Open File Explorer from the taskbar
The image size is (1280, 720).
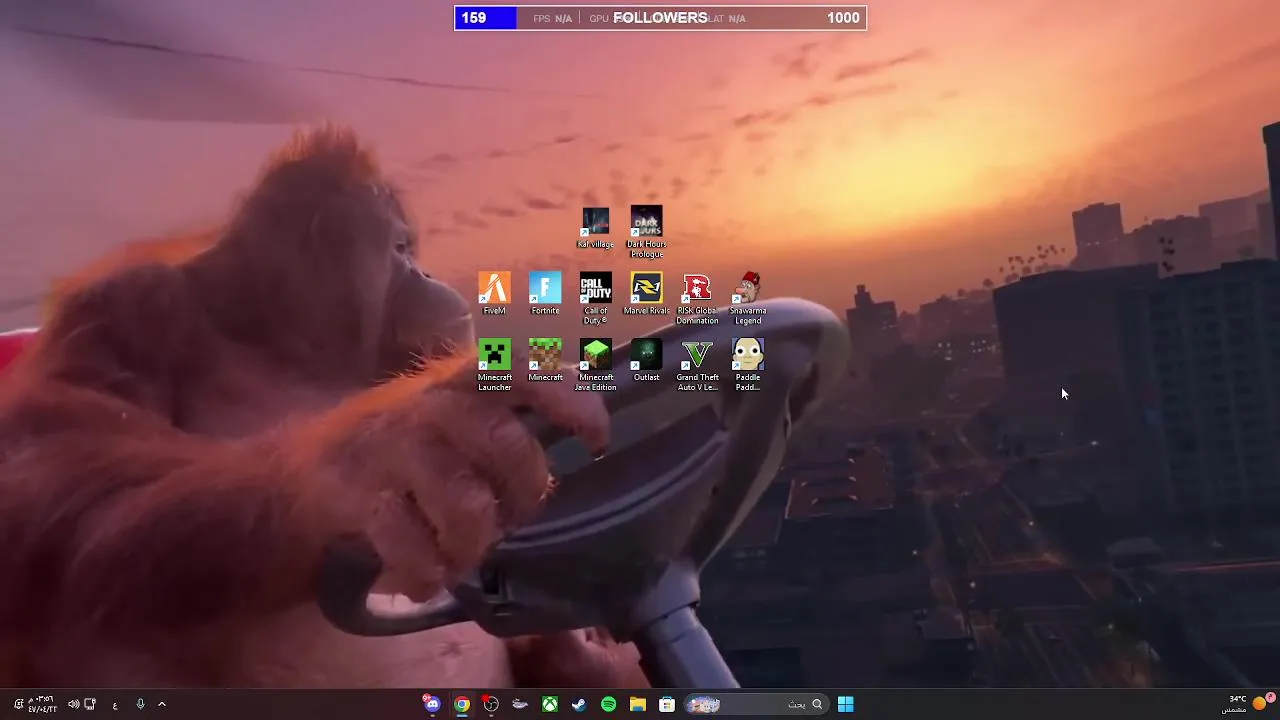[x=638, y=704]
